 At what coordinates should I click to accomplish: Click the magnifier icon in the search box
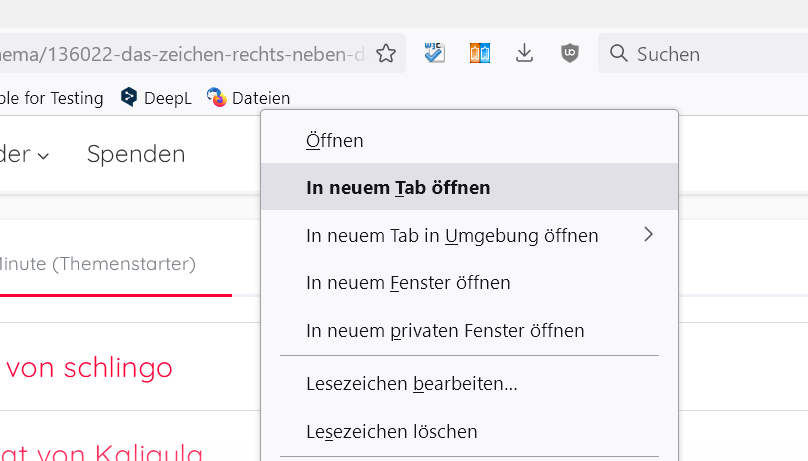click(x=619, y=54)
